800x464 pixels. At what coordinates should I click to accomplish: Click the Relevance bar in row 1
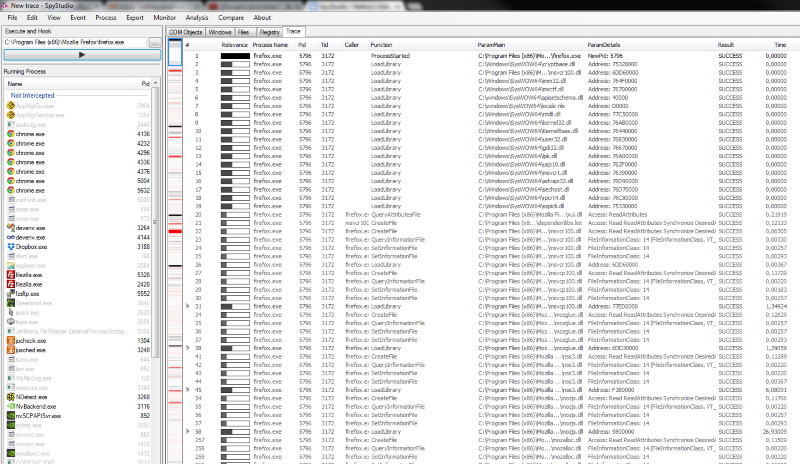235,56
